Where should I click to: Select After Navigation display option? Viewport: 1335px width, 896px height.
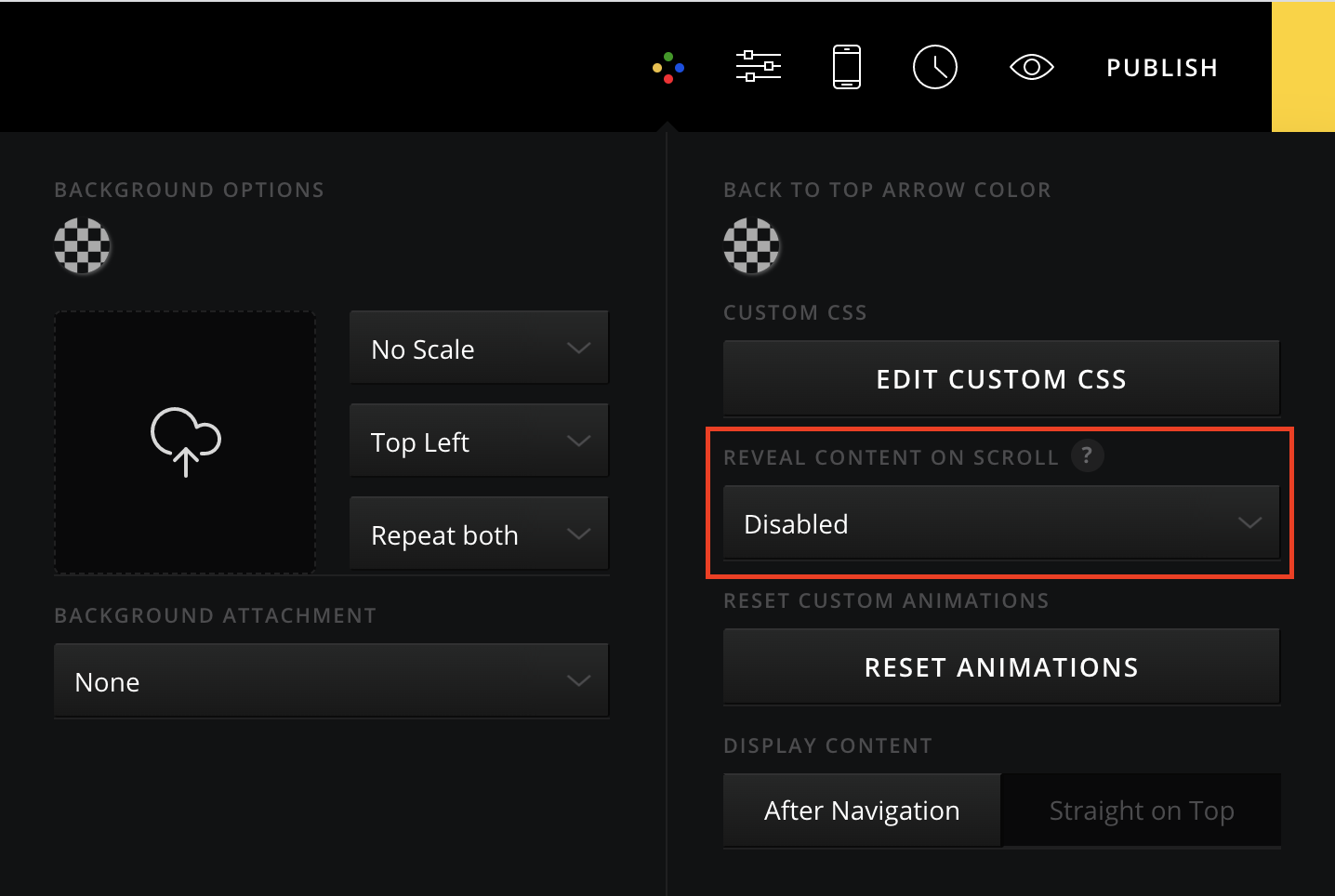tap(862, 810)
